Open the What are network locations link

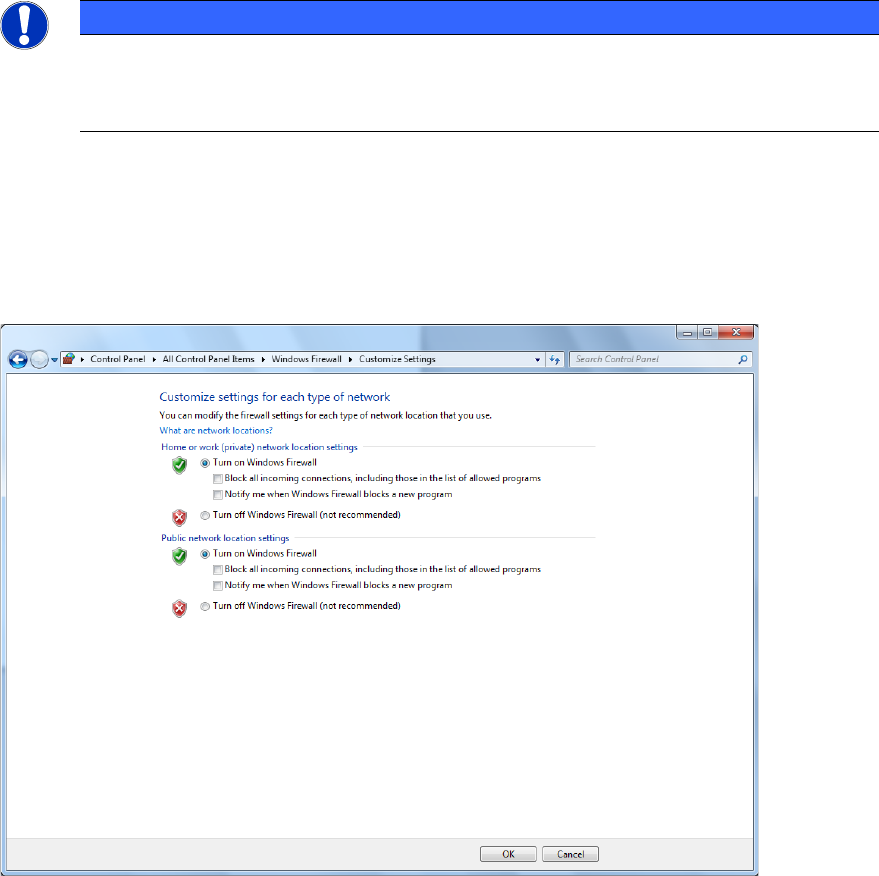(x=216, y=430)
